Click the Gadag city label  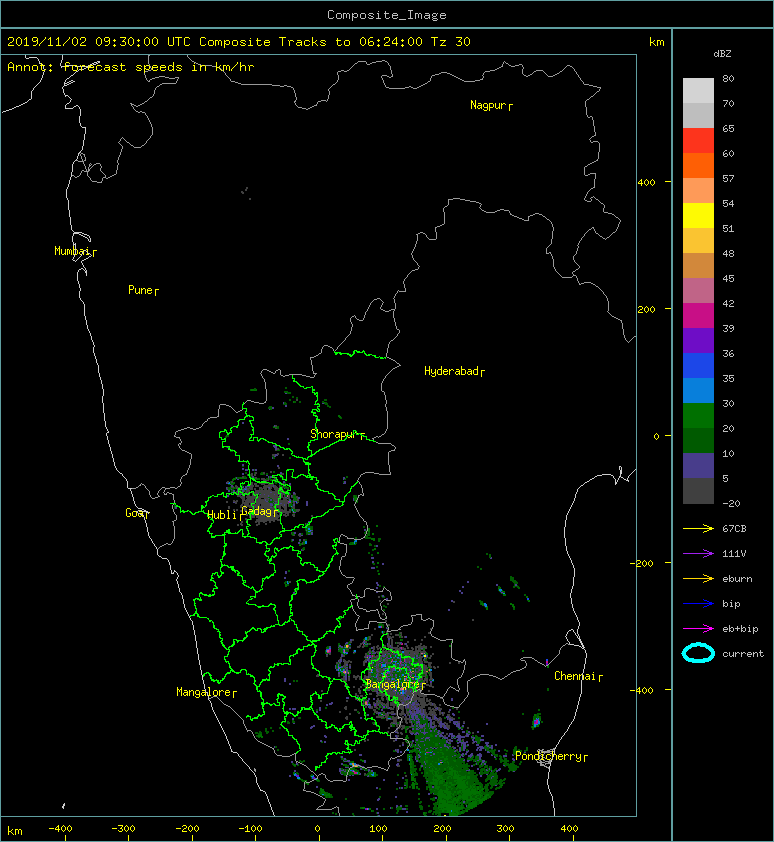tap(257, 511)
